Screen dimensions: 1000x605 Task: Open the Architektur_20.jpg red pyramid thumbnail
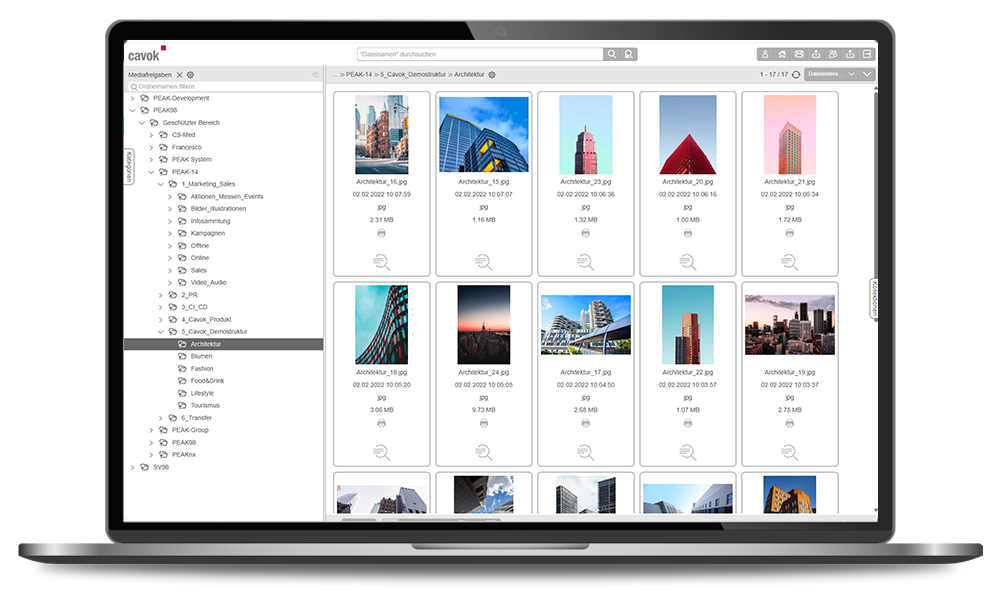tap(688, 135)
